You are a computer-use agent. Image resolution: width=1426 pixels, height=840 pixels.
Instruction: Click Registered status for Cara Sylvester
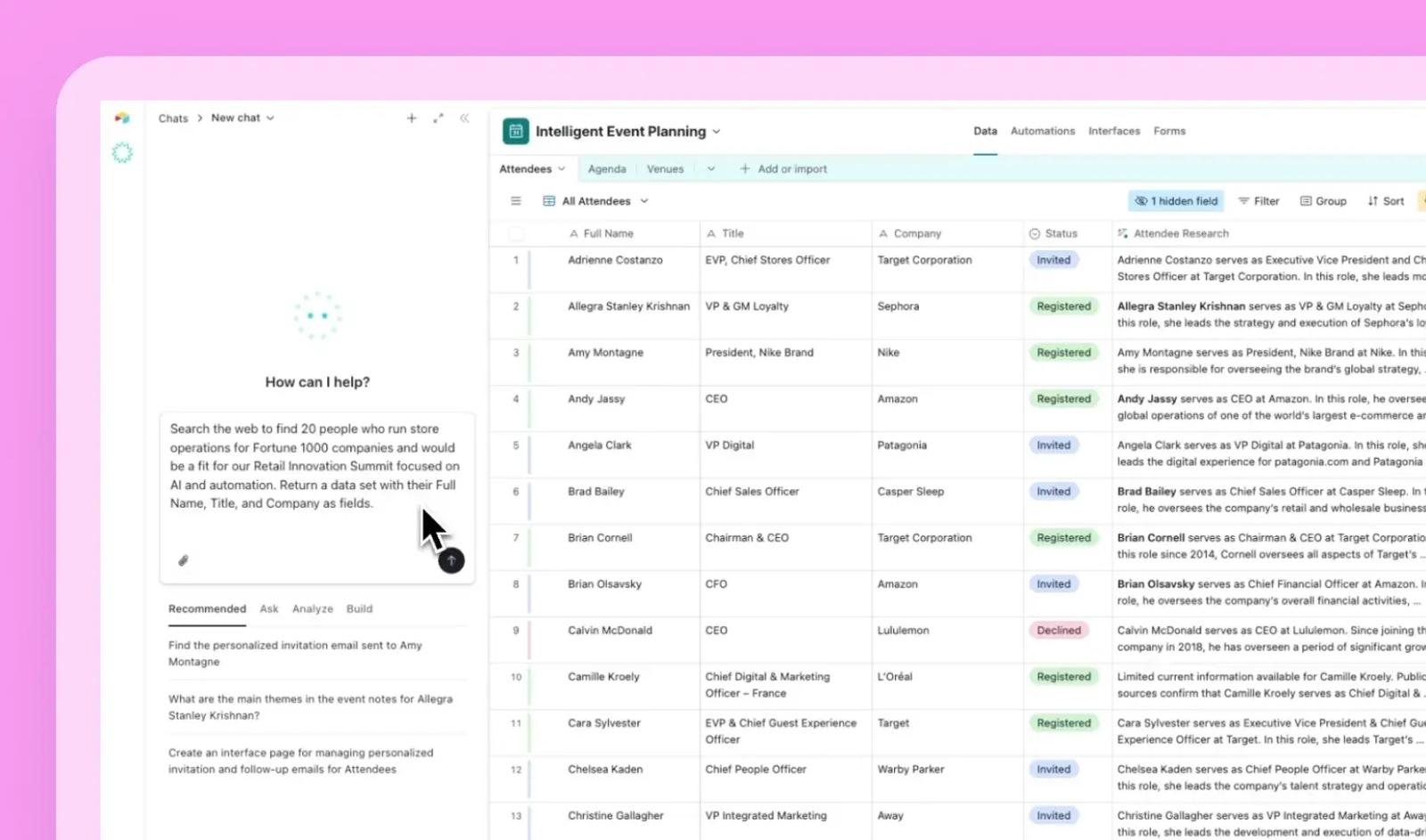tap(1063, 723)
